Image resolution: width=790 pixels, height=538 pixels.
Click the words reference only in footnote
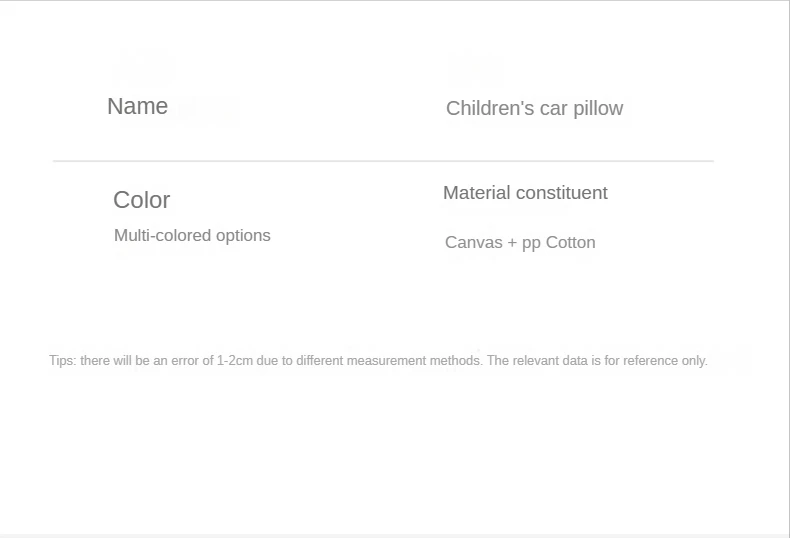click(x=665, y=361)
